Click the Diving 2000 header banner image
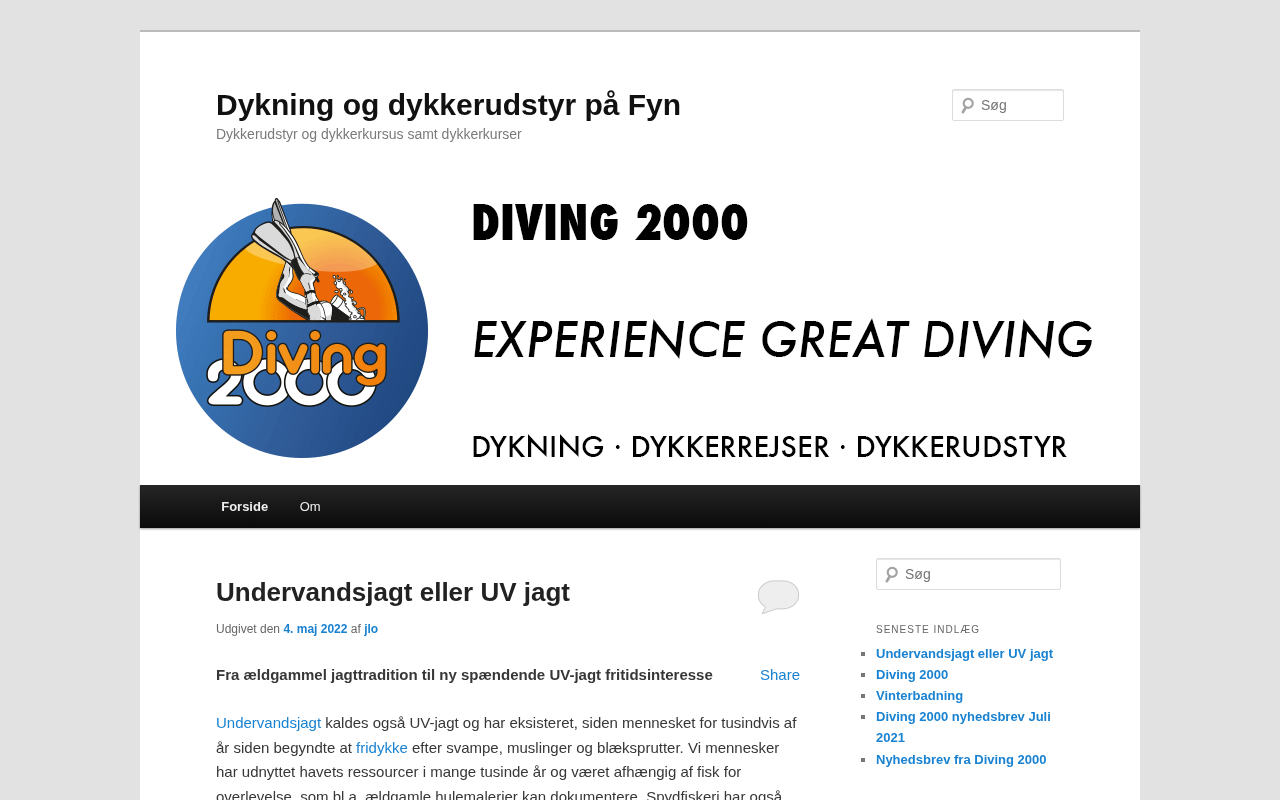 [x=640, y=329]
